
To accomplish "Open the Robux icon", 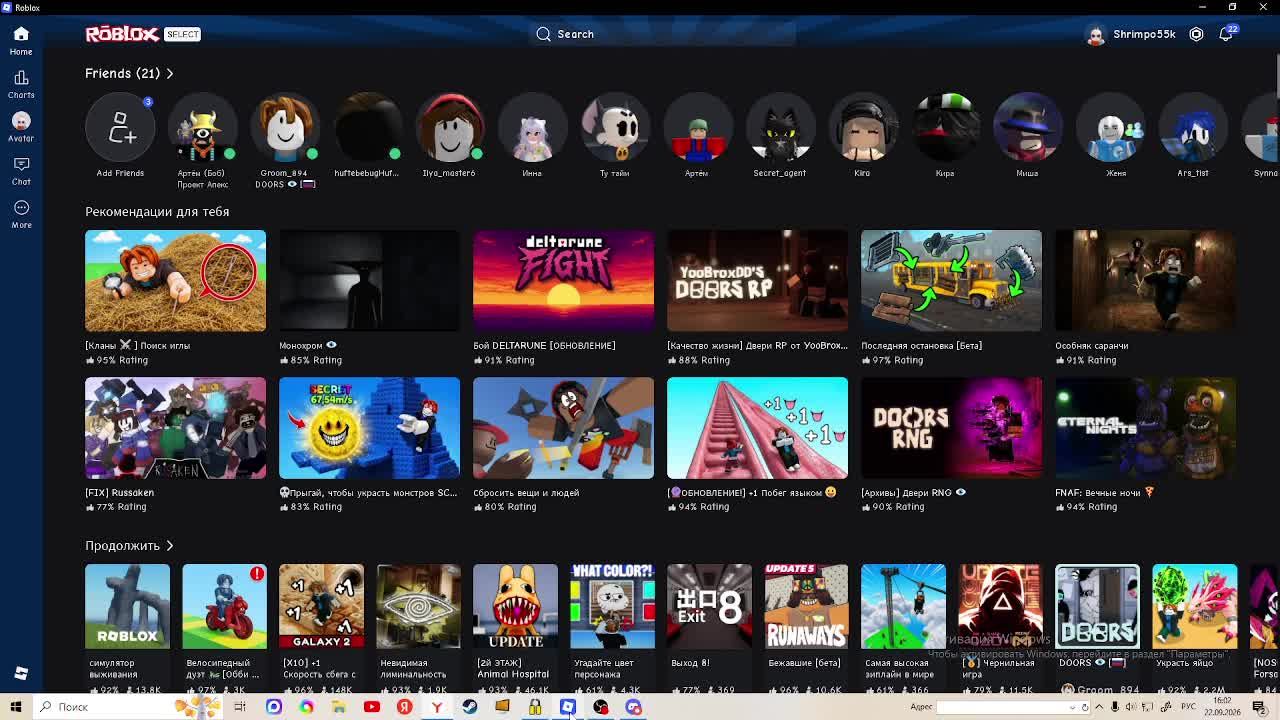I will [1196, 34].
